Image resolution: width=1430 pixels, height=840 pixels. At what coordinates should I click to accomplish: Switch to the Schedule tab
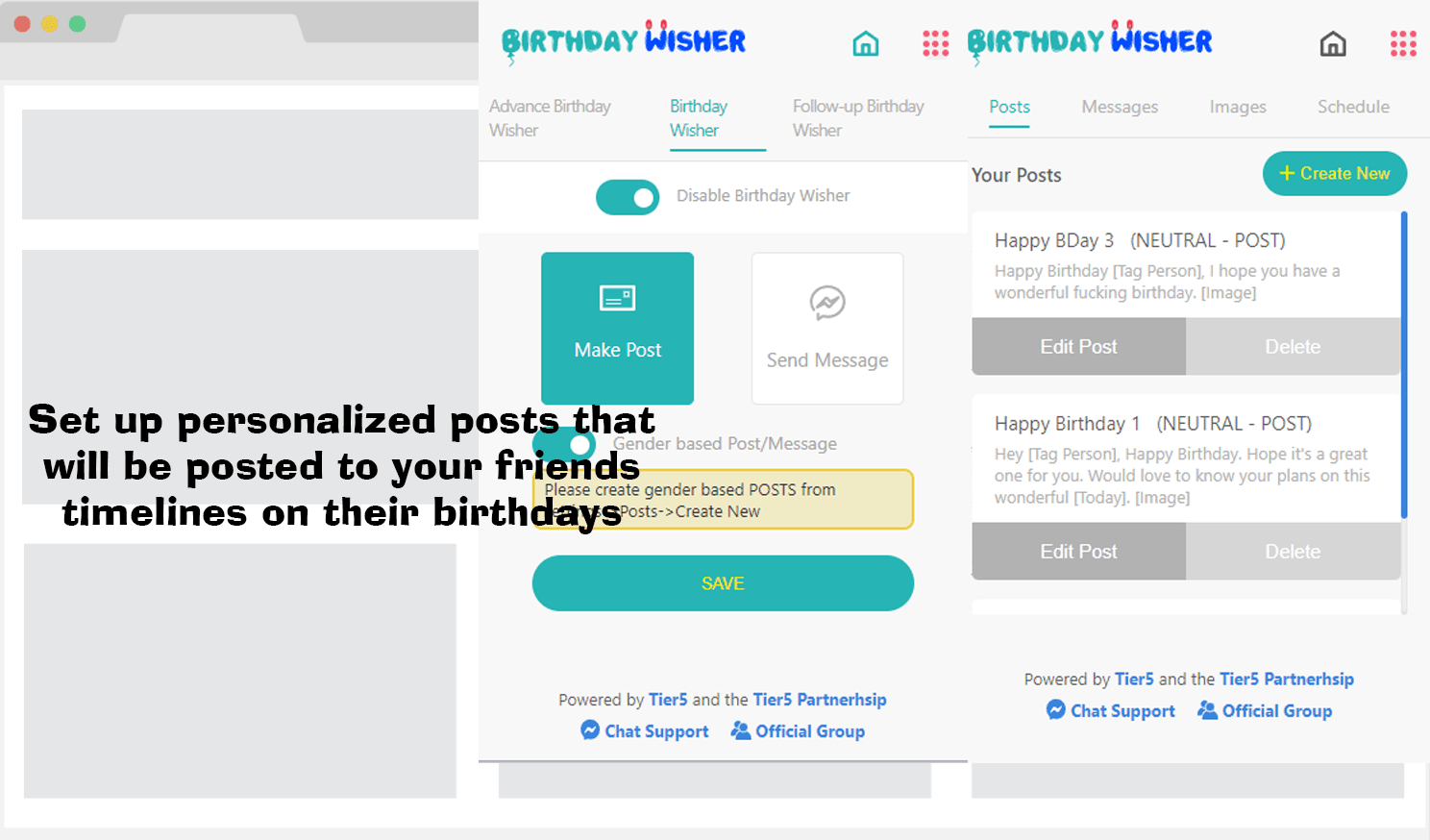pyautogui.click(x=1352, y=107)
